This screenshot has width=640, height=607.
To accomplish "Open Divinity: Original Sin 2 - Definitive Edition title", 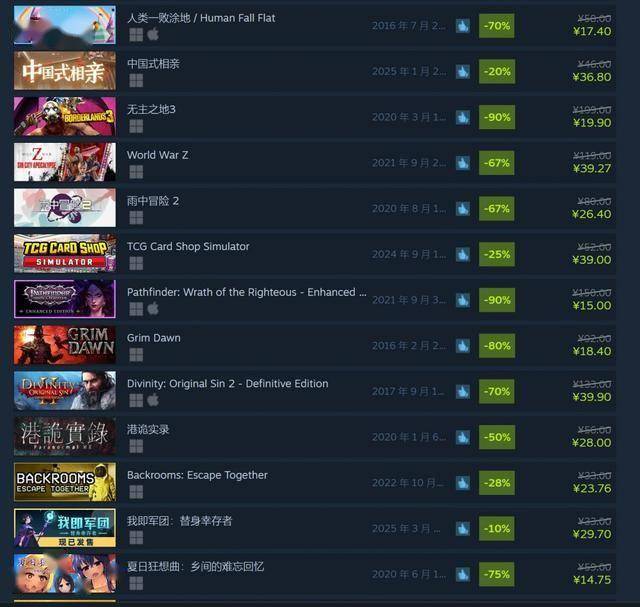I will coord(227,384).
